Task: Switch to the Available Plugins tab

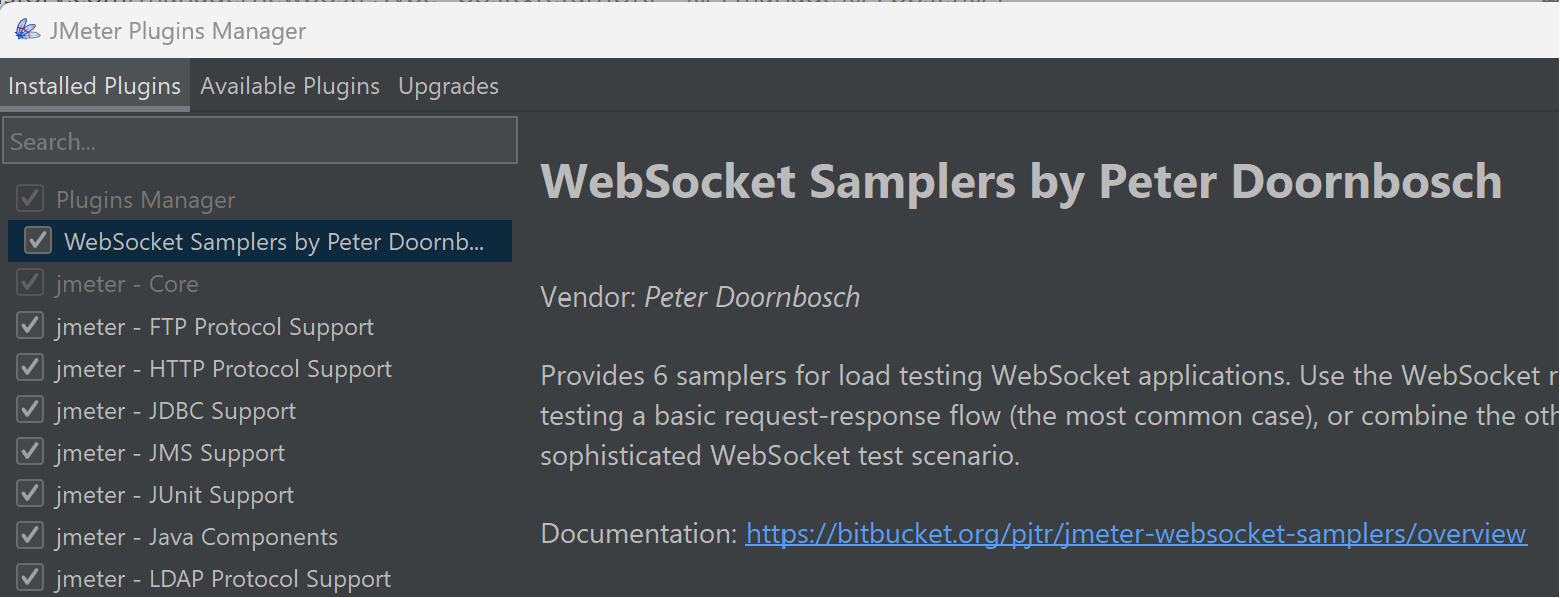Action: tap(290, 86)
